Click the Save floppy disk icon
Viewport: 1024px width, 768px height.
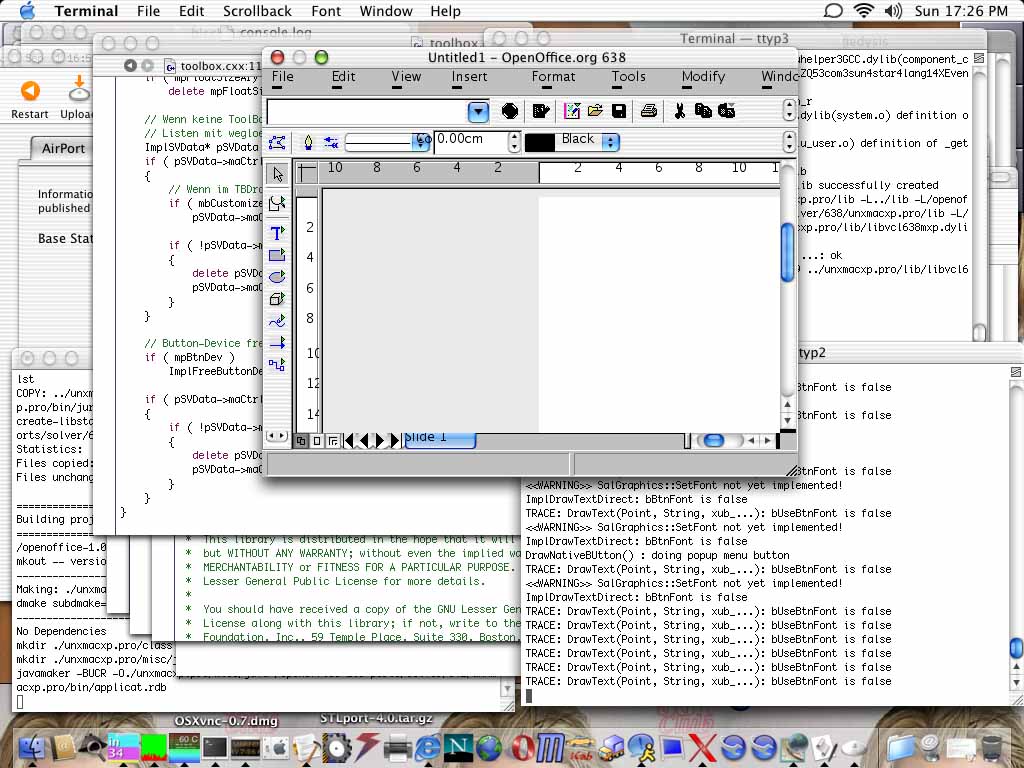tap(618, 111)
